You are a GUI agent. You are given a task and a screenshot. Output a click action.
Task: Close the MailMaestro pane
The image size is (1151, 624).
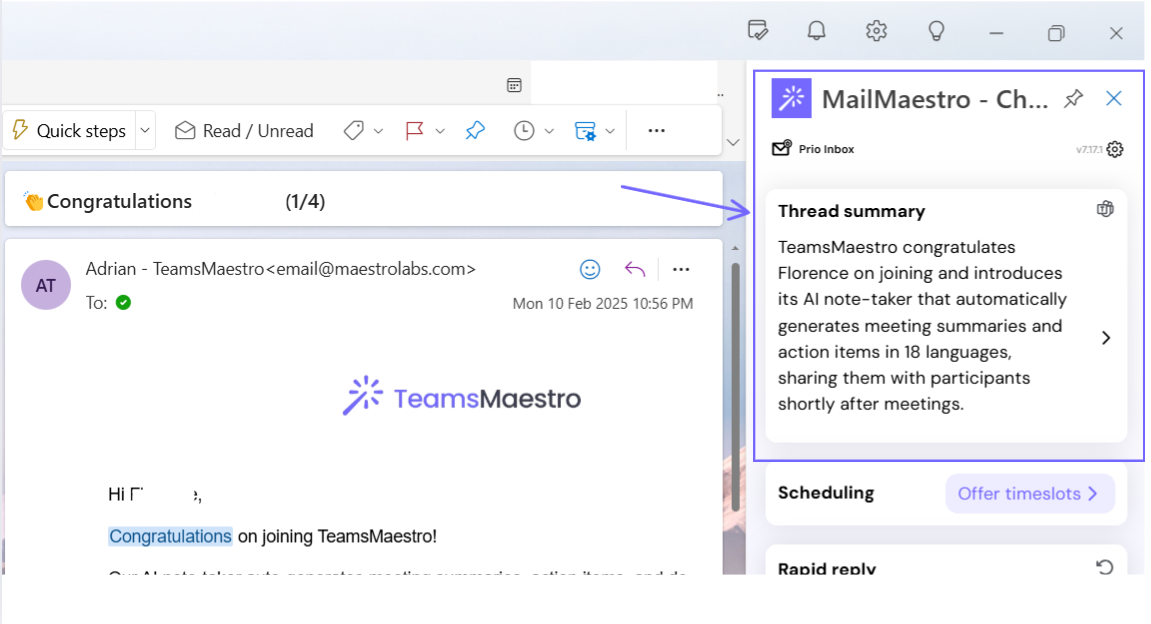point(1114,98)
